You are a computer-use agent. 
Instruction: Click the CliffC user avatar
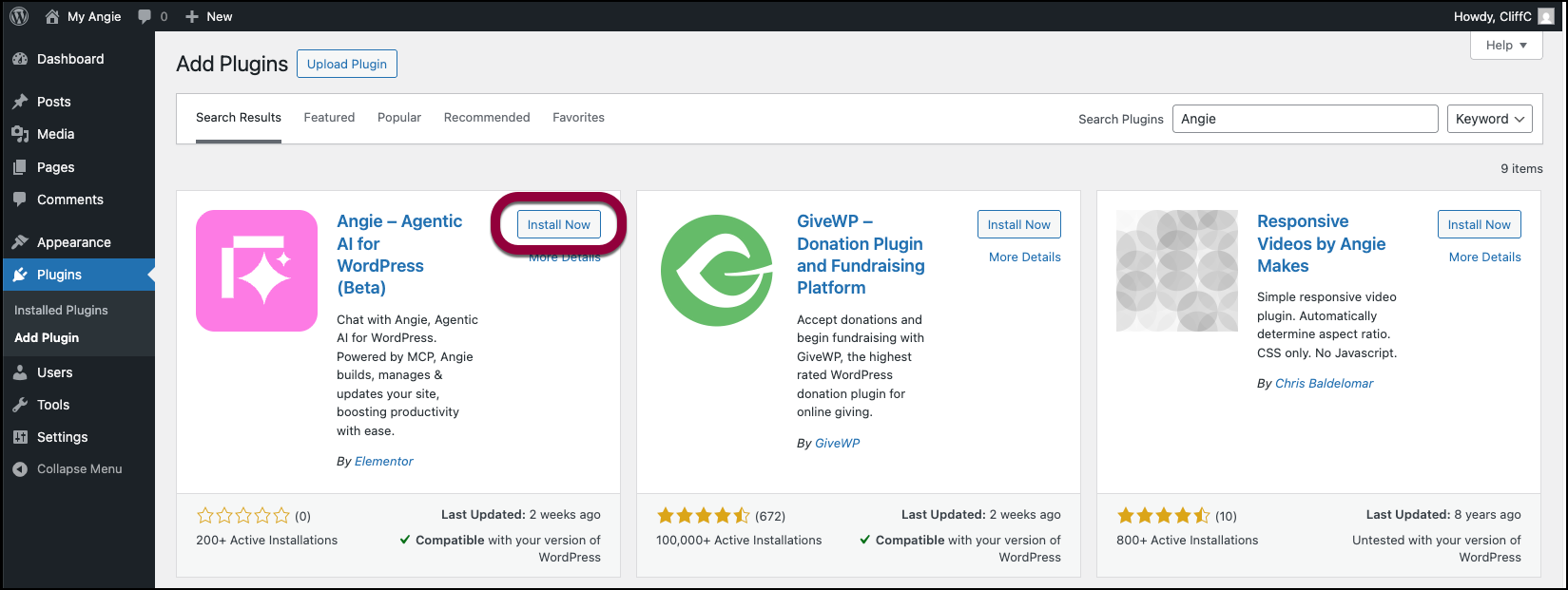pyautogui.click(x=1546, y=16)
